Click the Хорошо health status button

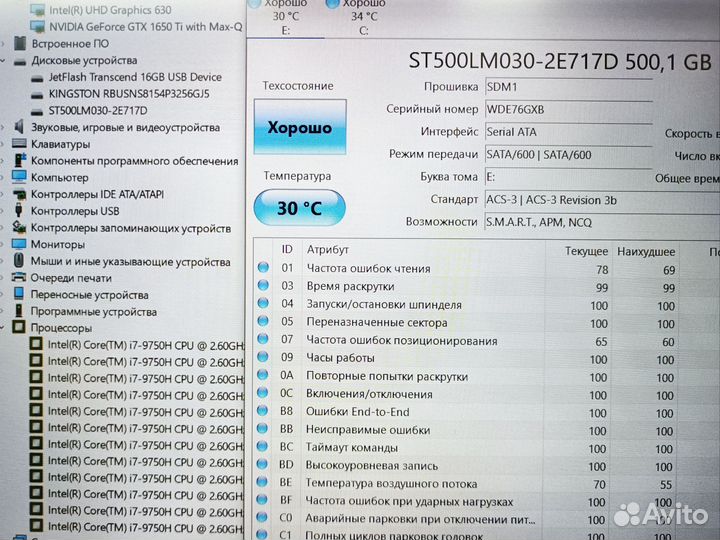coord(300,127)
